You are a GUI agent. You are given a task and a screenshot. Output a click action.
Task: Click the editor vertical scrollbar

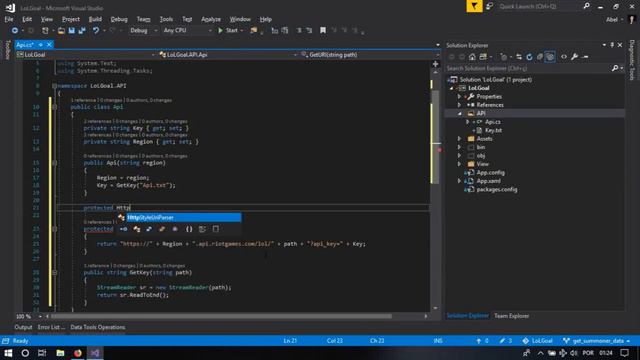(x=436, y=137)
